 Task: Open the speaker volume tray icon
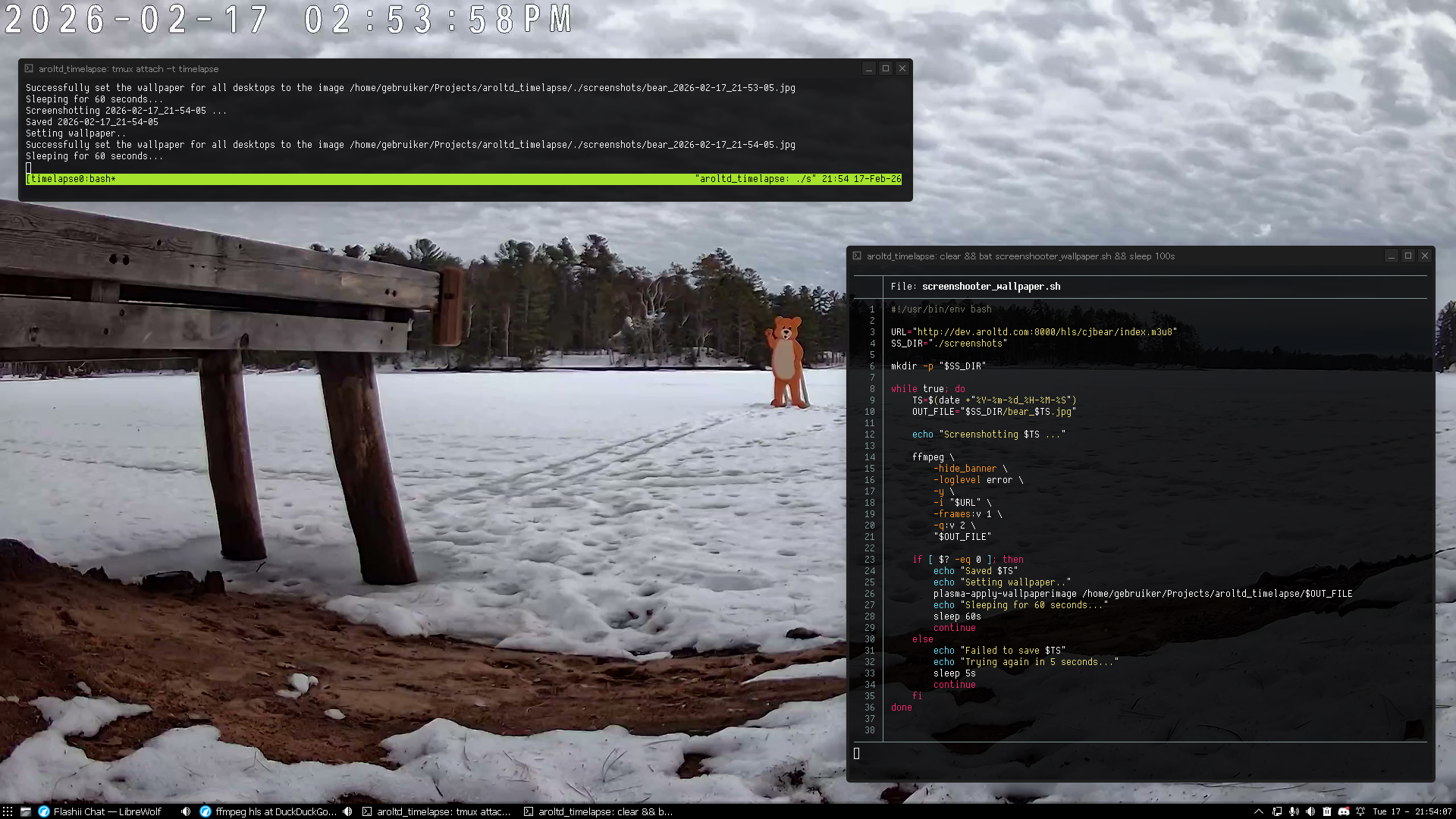(x=1310, y=811)
